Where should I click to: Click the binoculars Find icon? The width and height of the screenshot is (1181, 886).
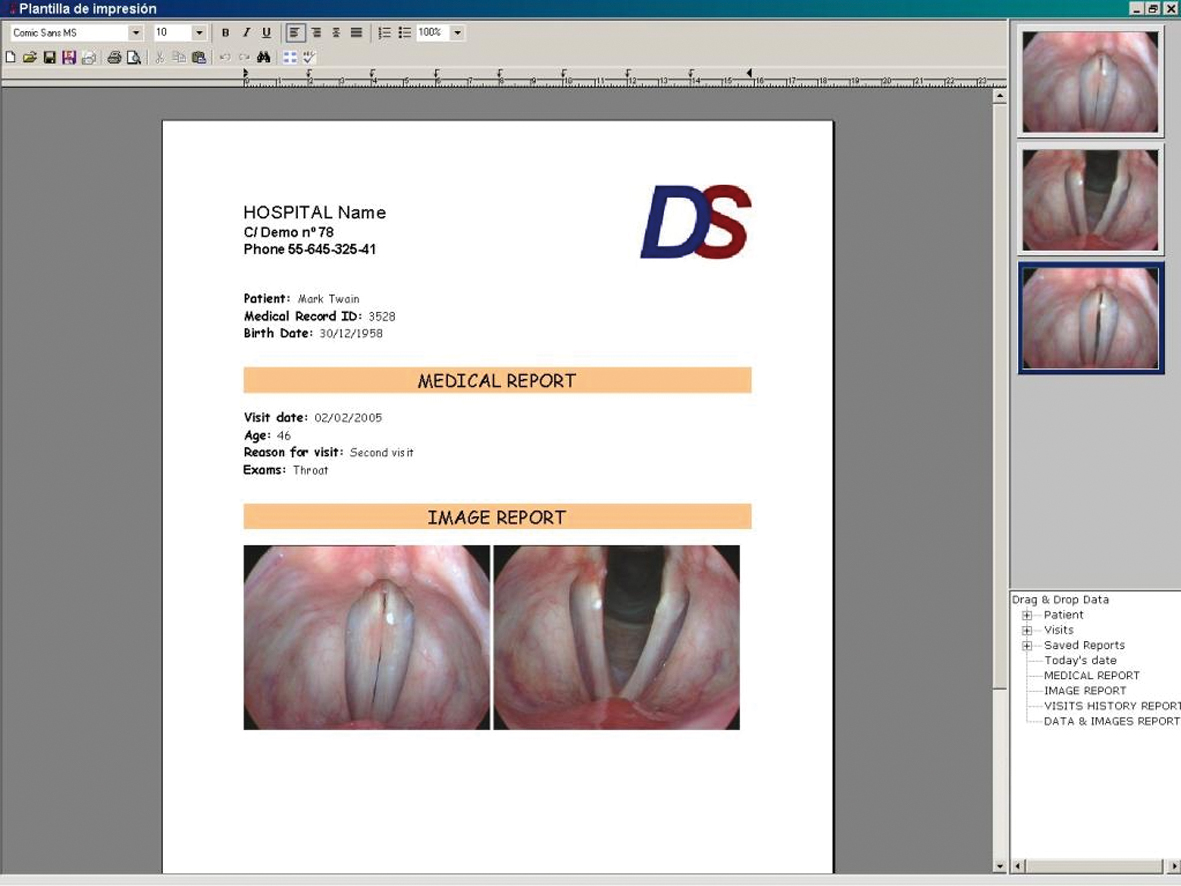(264, 58)
